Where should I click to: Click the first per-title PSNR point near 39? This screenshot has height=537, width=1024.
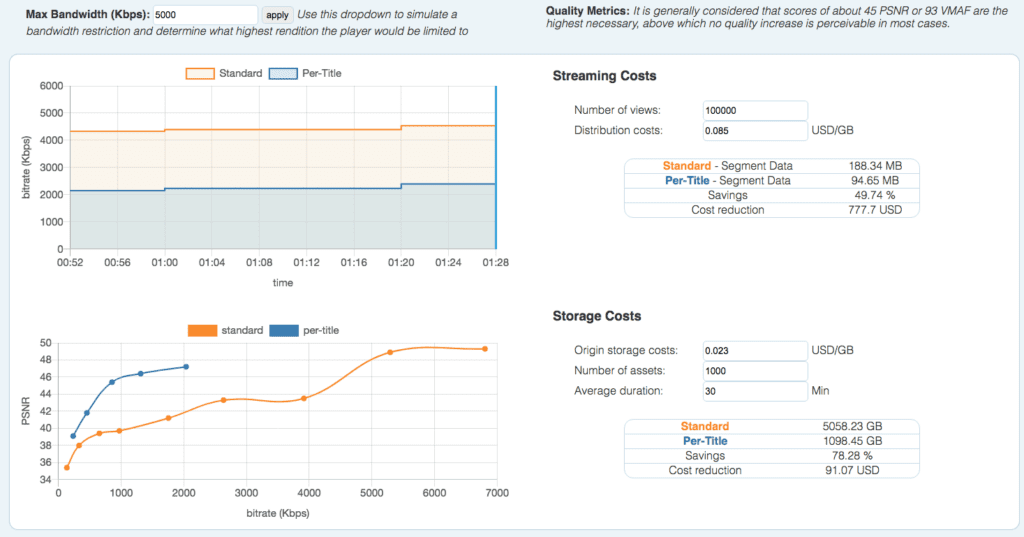pos(73,436)
